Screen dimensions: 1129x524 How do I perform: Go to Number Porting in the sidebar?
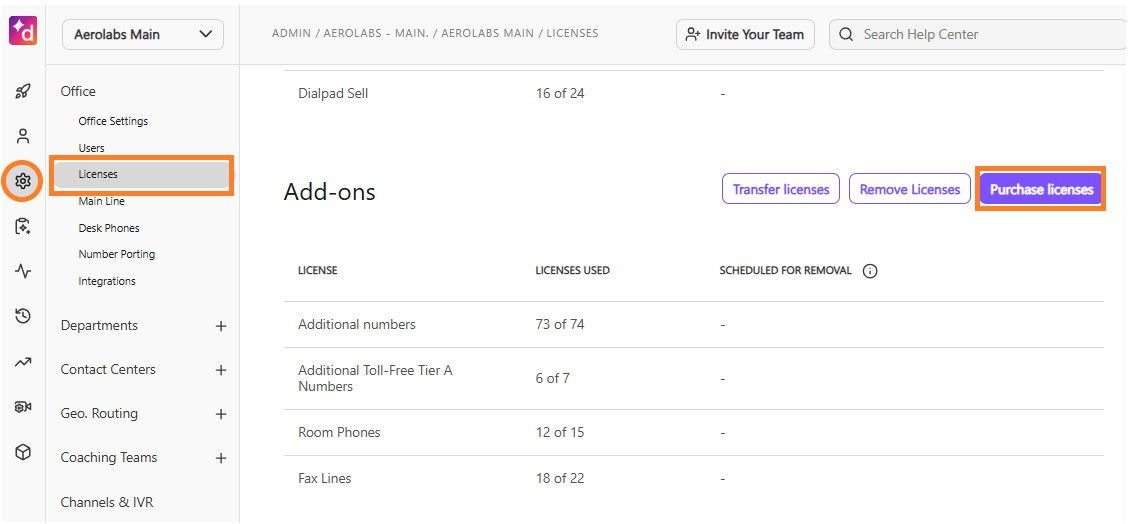(117, 254)
